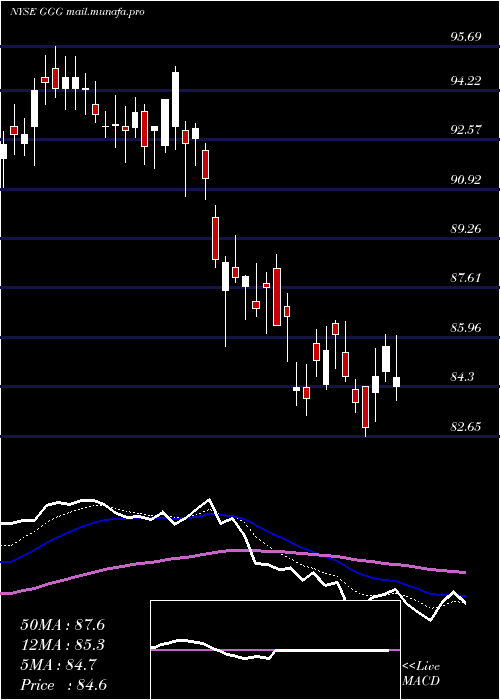The width and height of the screenshot is (500, 700).
Task: Select the 87.61 price axis label
Action: 466,278
